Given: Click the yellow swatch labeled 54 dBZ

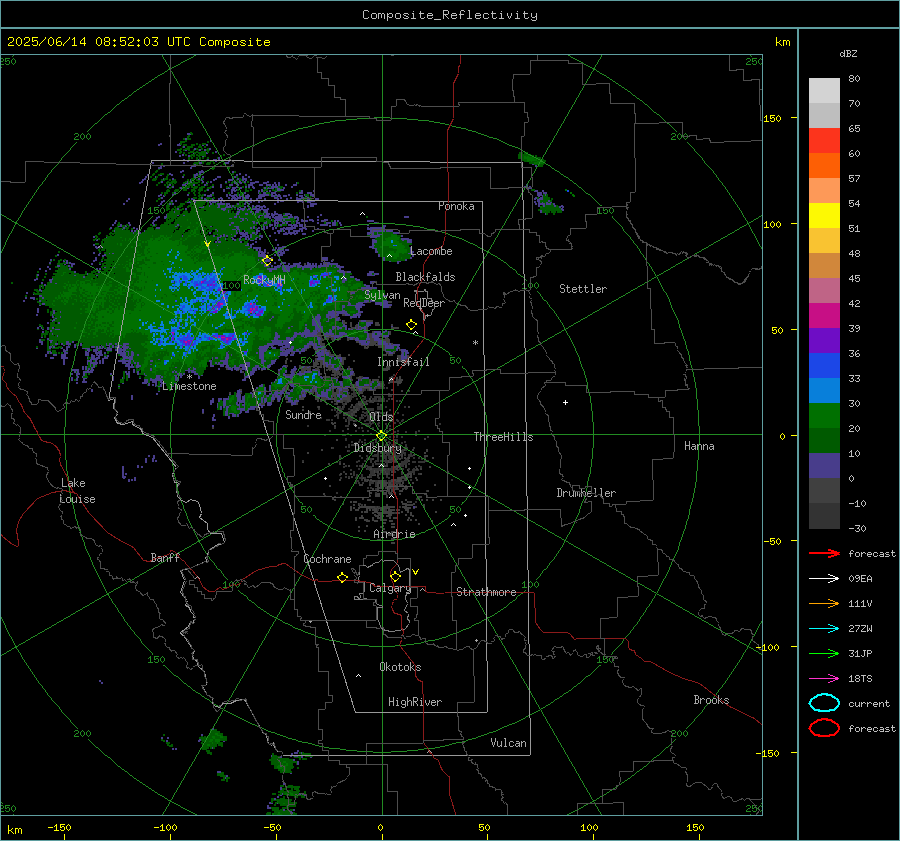Looking at the screenshot, I should coord(824,215).
